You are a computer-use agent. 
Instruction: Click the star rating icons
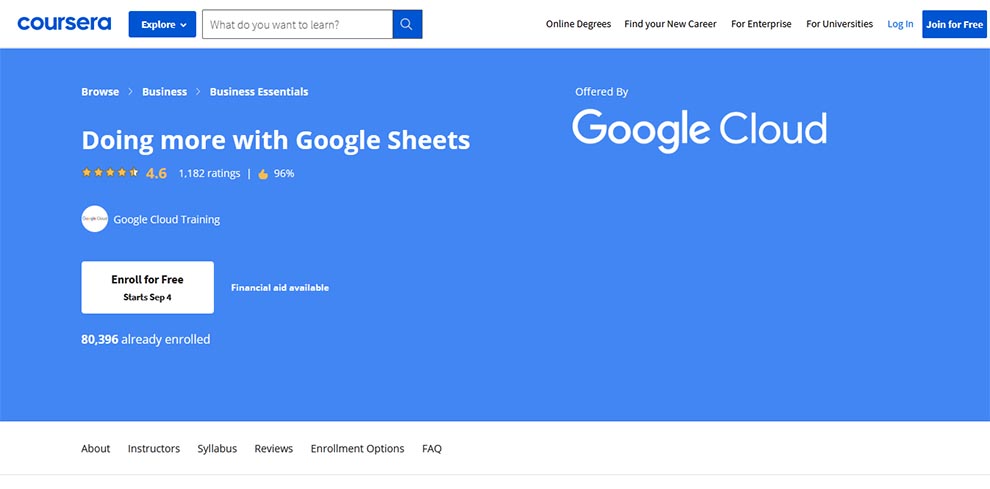click(110, 172)
